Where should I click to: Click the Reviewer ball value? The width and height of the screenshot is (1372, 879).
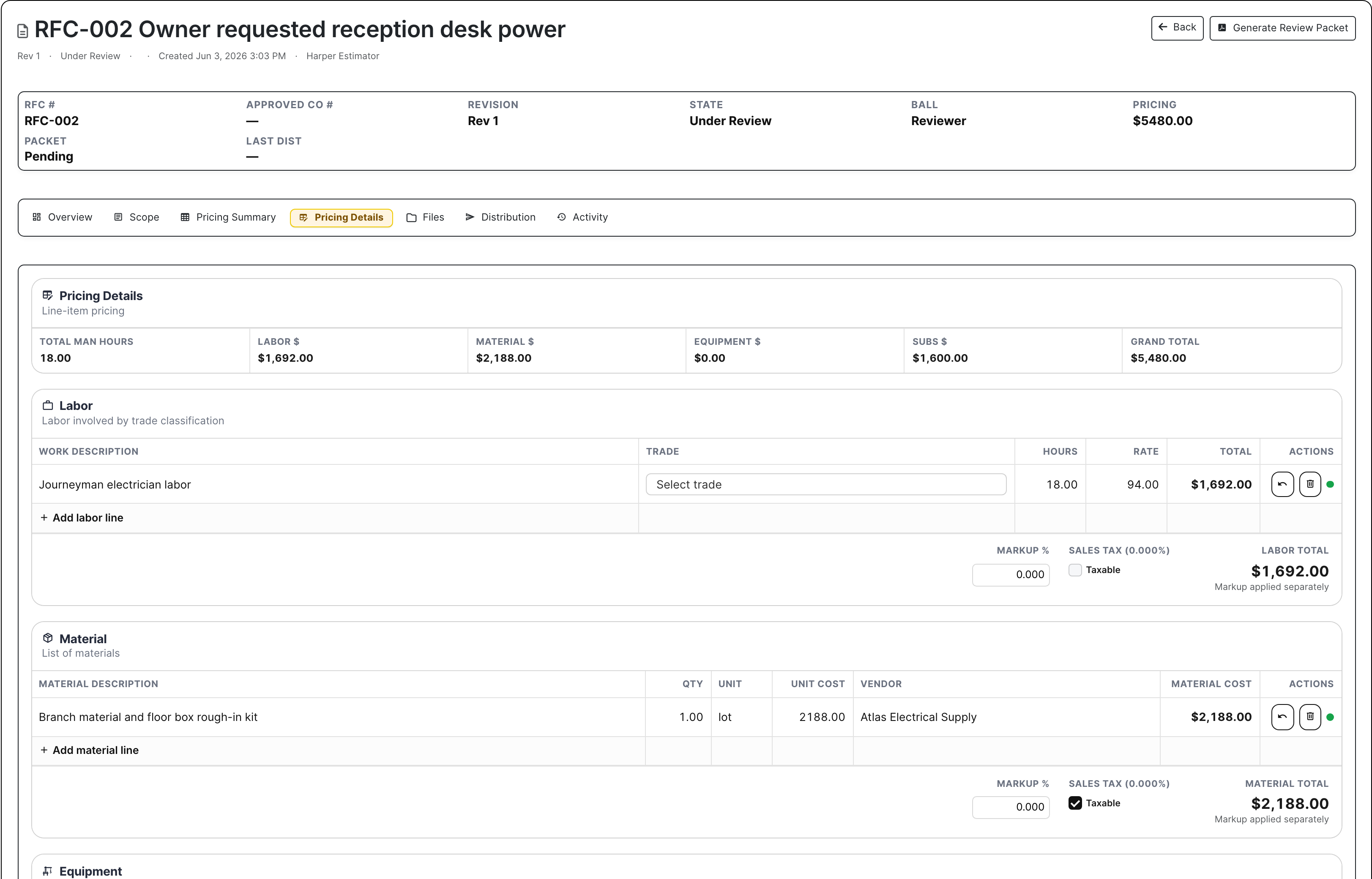tap(938, 121)
